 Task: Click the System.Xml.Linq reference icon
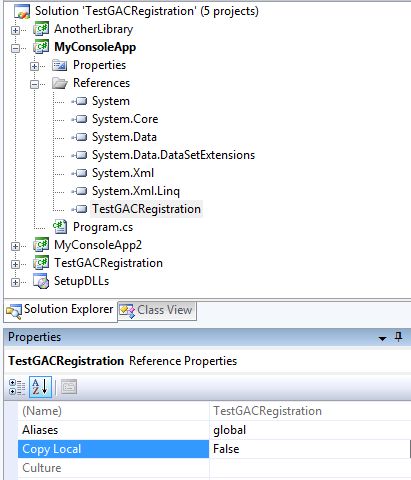(x=79, y=191)
